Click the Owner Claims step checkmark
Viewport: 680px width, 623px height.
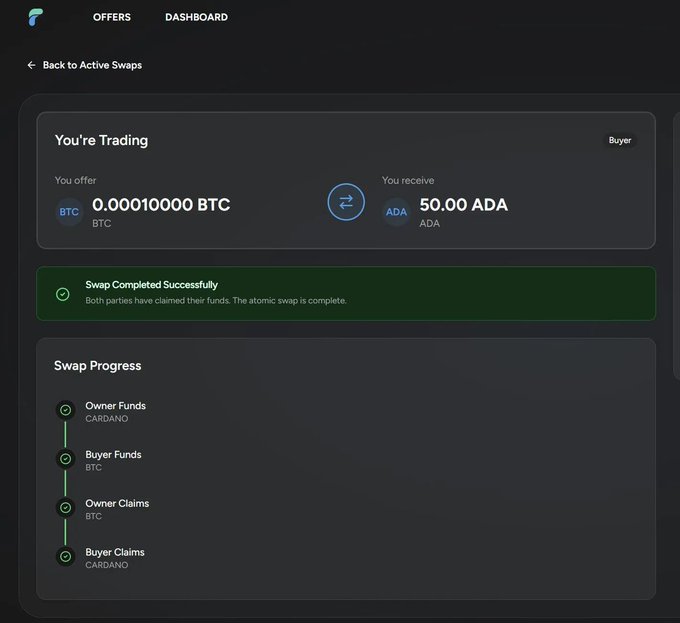point(65,507)
